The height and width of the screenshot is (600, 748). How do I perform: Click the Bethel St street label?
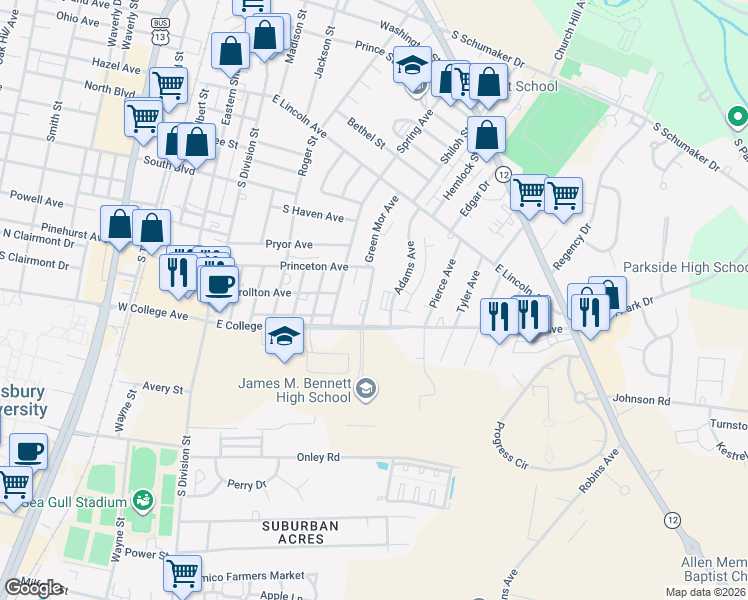point(366,133)
